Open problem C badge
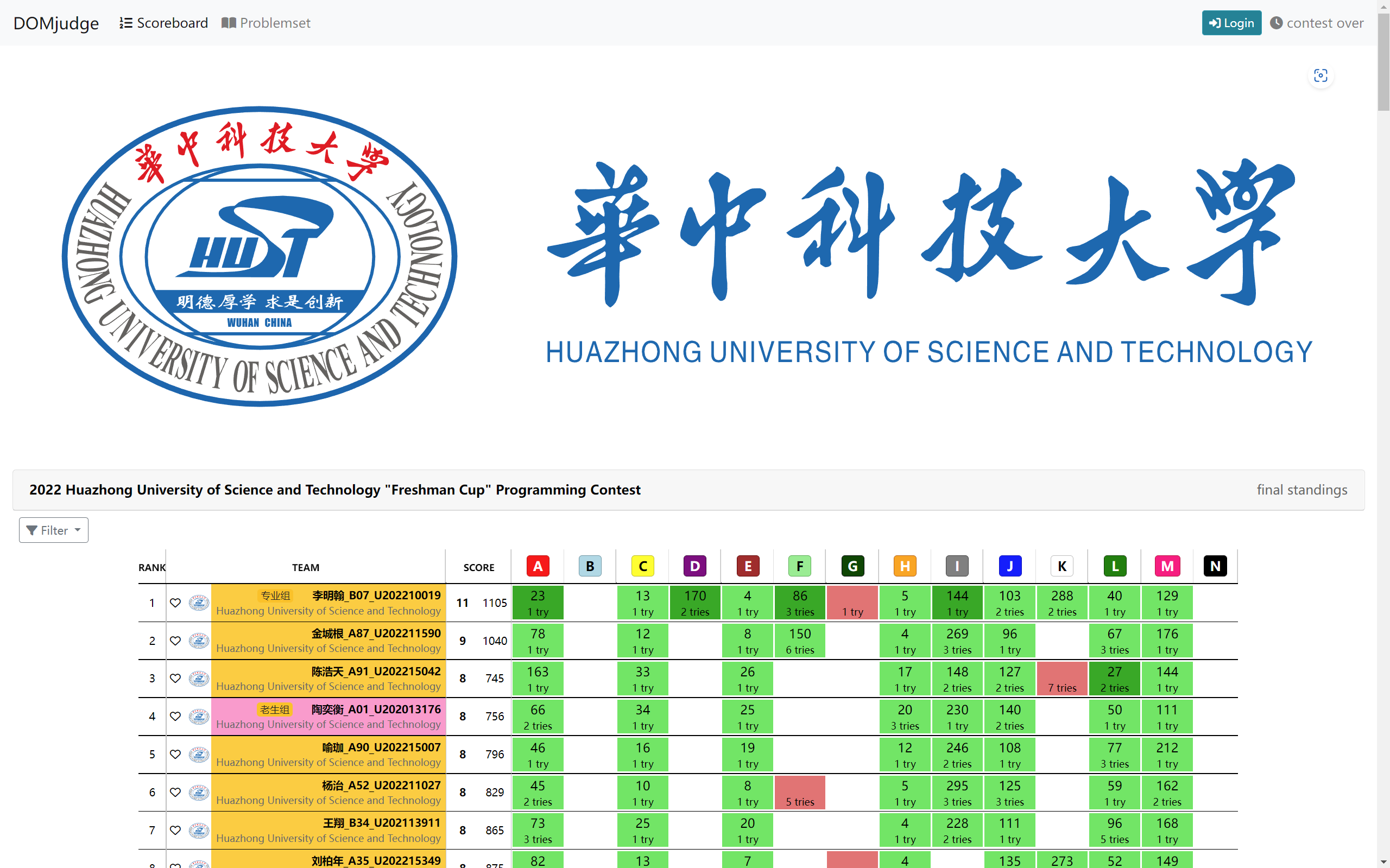Image resolution: width=1390 pixels, height=868 pixels. click(x=642, y=566)
